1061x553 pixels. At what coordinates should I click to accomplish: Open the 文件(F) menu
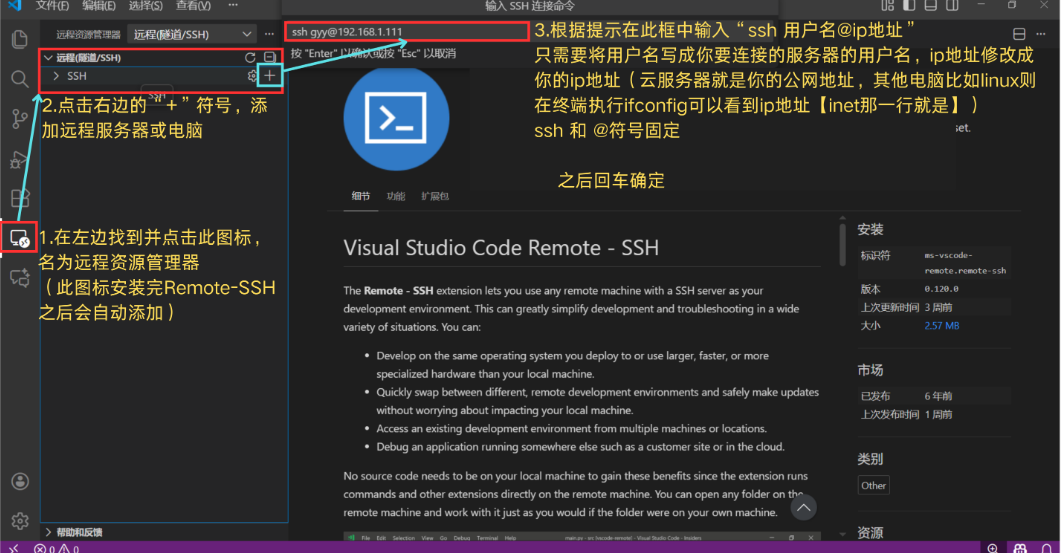[x=52, y=5]
